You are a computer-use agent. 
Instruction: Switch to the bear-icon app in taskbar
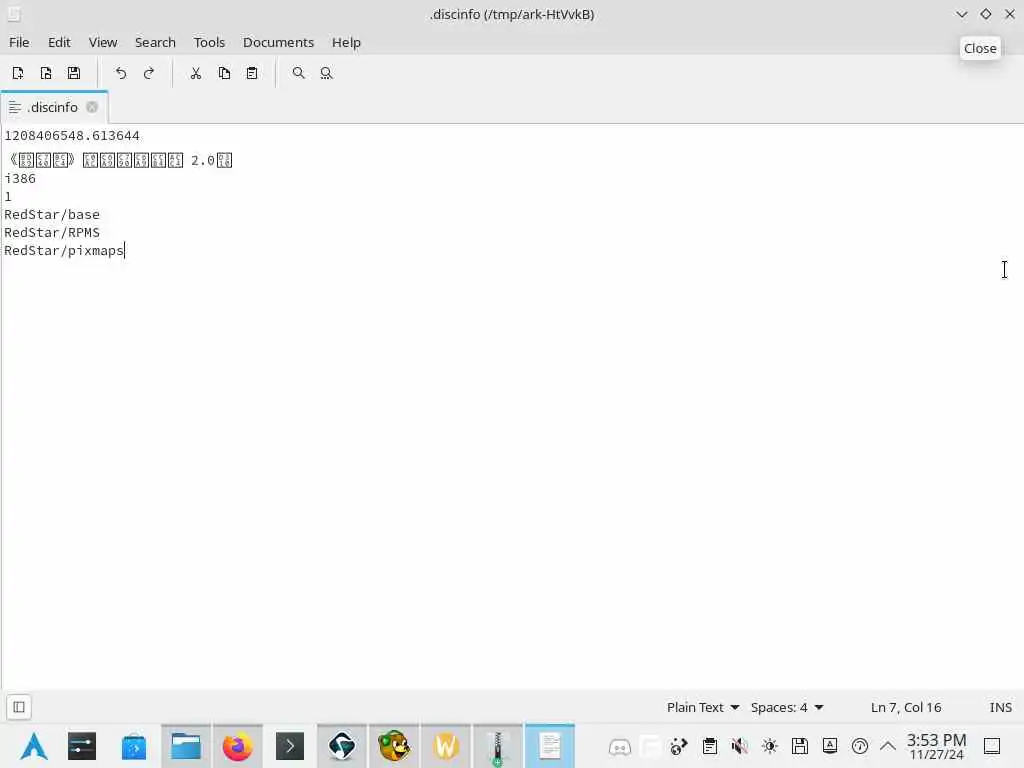394,746
